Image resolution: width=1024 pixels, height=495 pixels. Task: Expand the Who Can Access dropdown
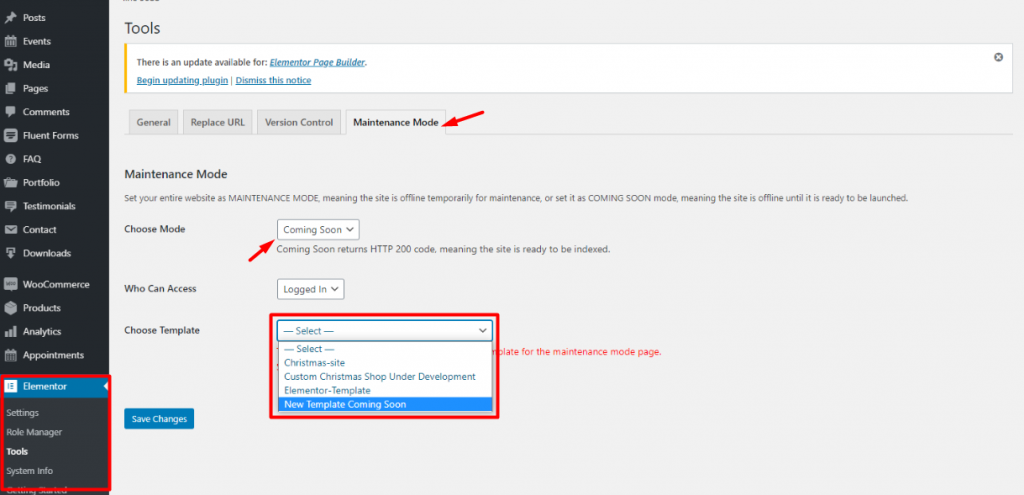(x=310, y=289)
